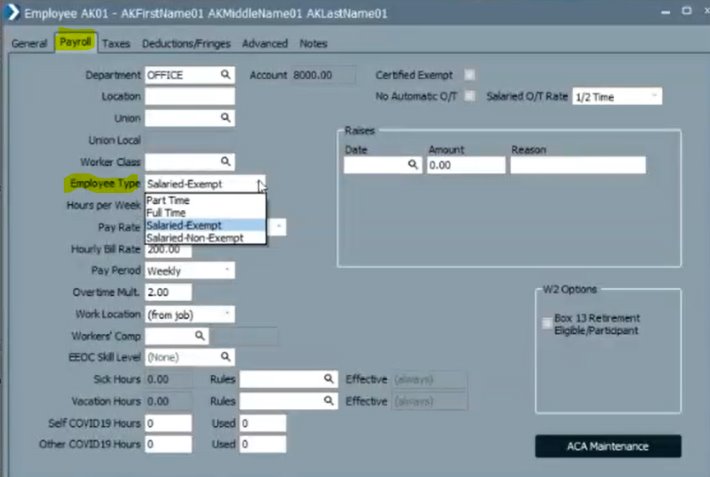Viewport: 710px width, 477px height.
Task: Click the Union lookup magnifier icon
Action: tap(227, 118)
